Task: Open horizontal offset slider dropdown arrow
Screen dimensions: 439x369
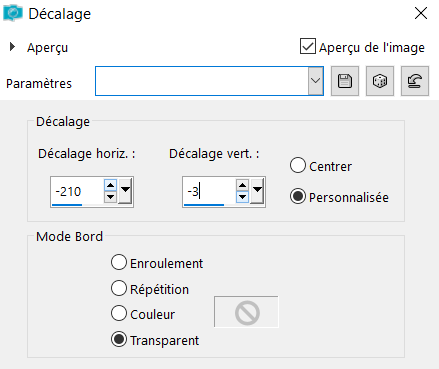Action: 125,191
